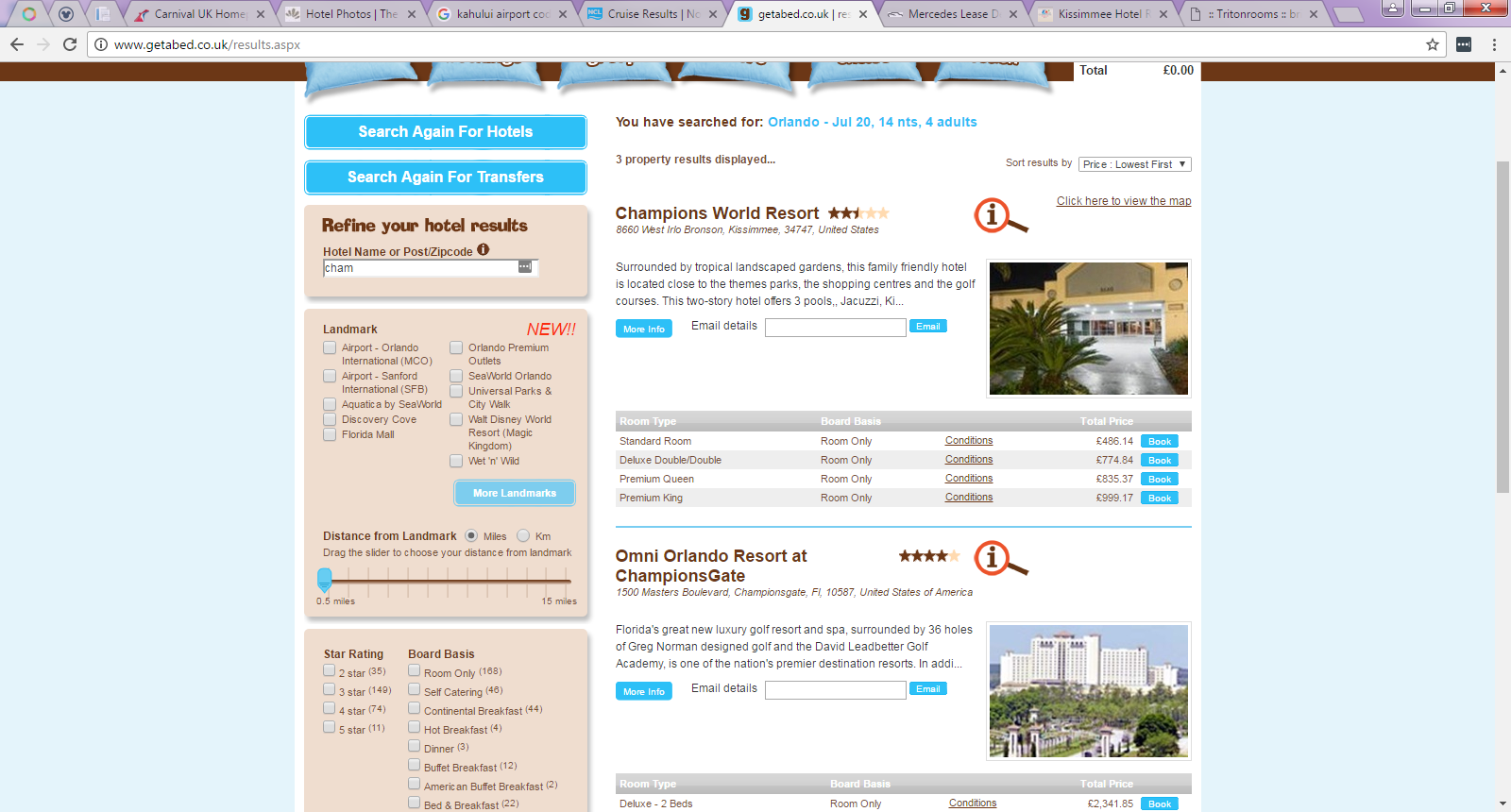Open the info magnifier for Champions World Resort
Viewport: 1511px width, 812px height.
[1000, 216]
